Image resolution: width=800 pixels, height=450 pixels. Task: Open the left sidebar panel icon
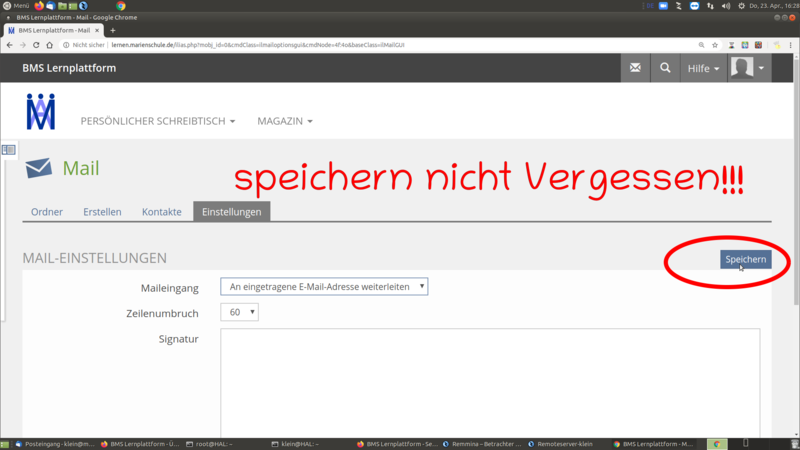tap(8, 150)
